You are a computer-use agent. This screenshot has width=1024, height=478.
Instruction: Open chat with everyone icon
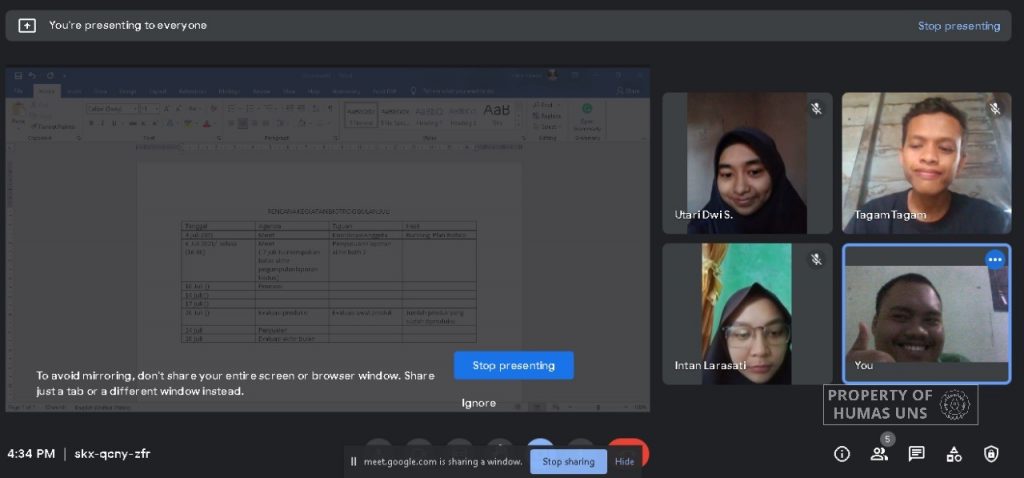(917, 454)
